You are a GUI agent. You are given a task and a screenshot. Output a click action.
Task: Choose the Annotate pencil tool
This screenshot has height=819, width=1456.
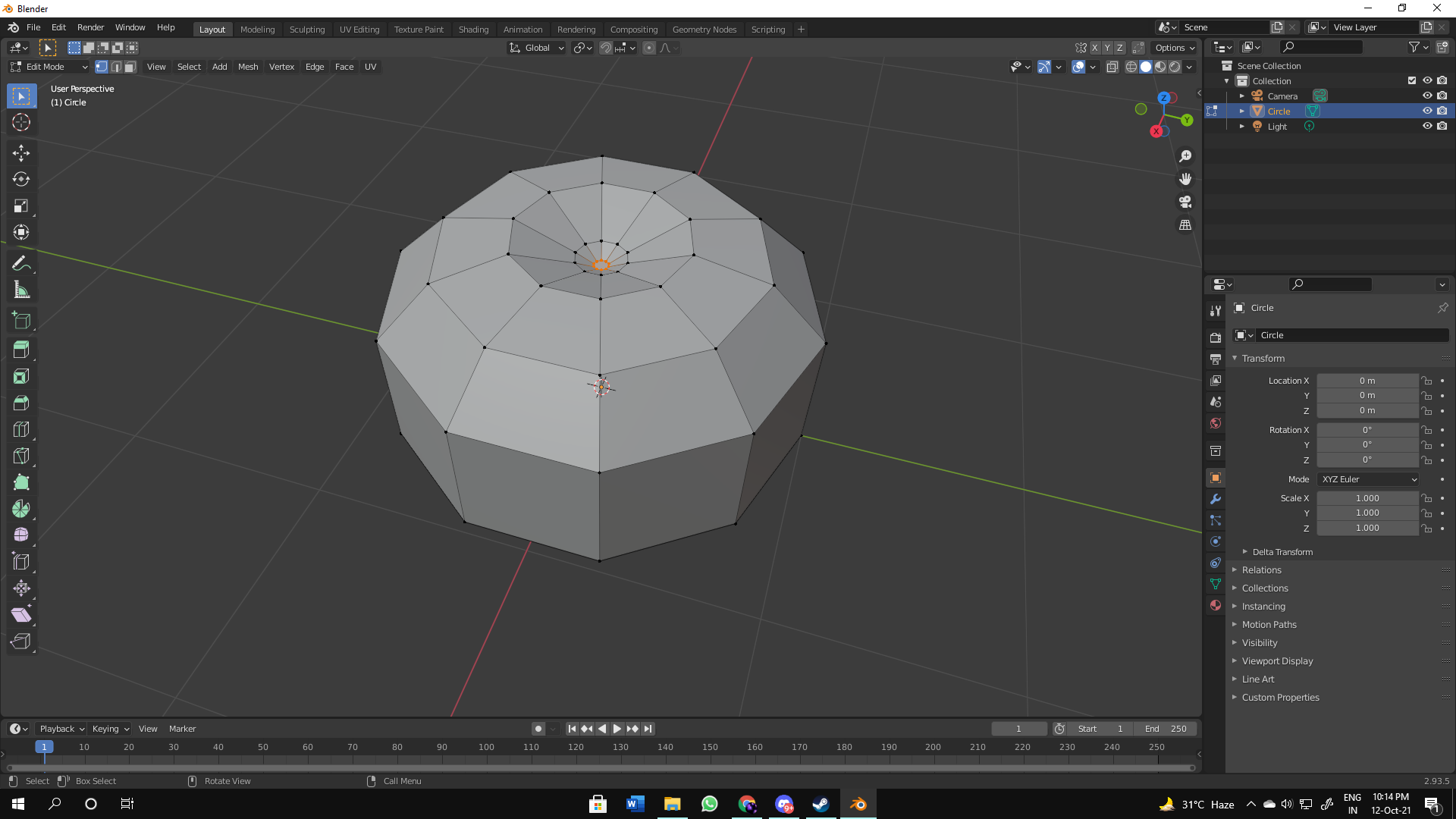point(21,263)
